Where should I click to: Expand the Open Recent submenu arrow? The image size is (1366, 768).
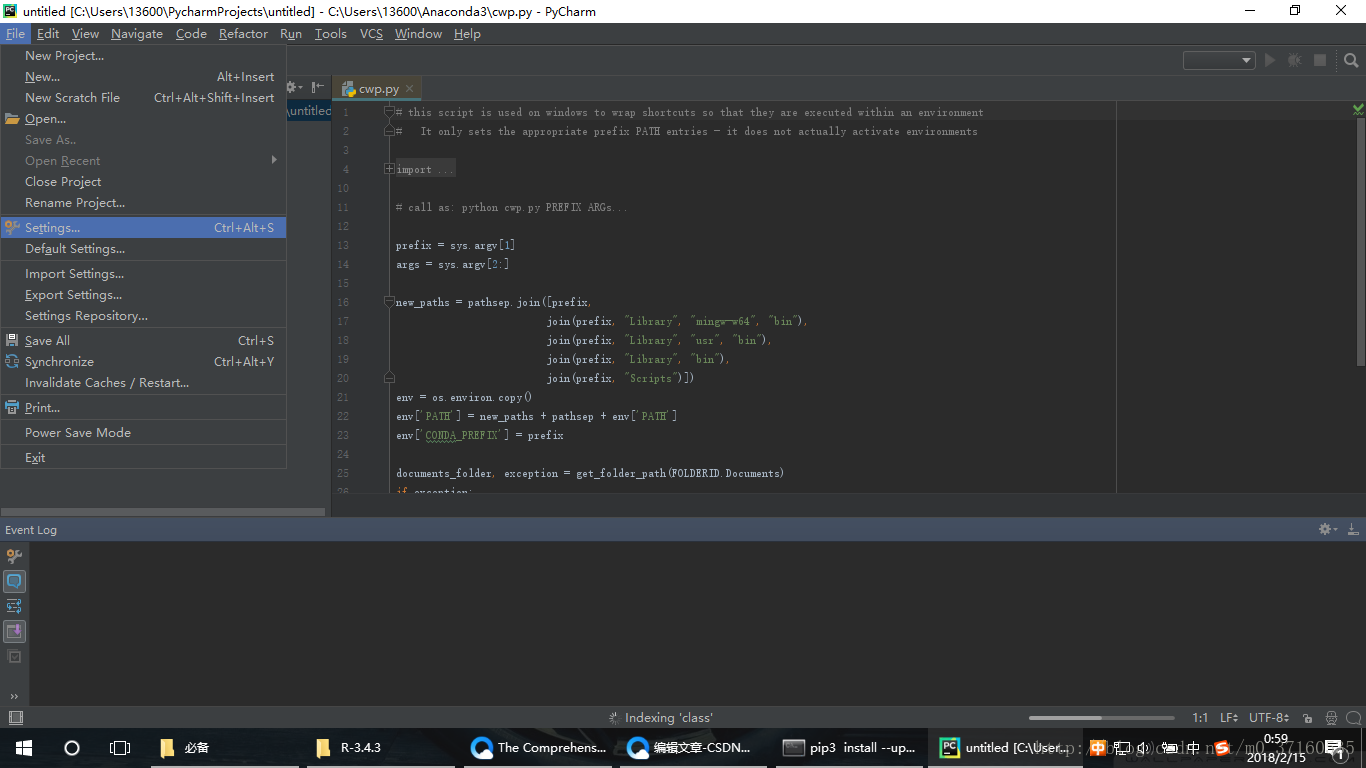[274, 160]
